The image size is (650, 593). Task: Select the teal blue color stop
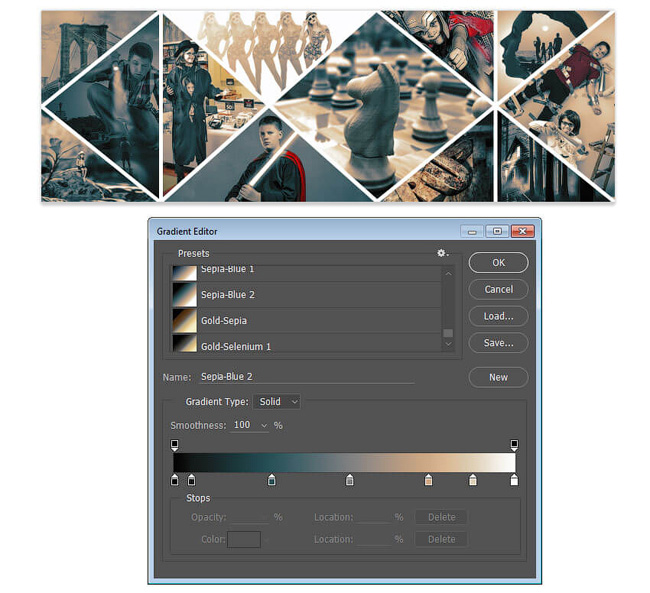pyautogui.click(x=272, y=479)
